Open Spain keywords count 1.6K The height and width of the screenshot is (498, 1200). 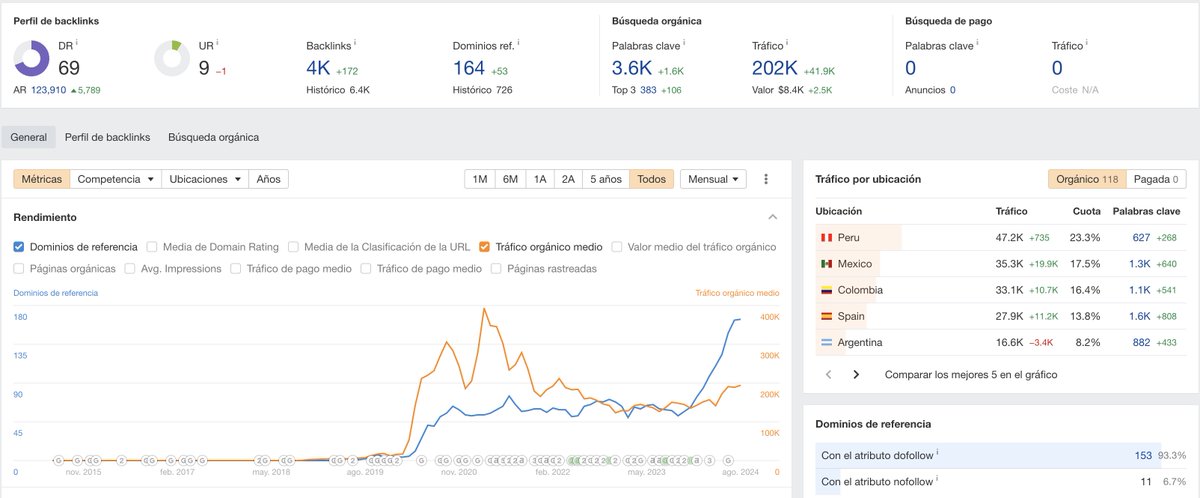pos(1140,316)
